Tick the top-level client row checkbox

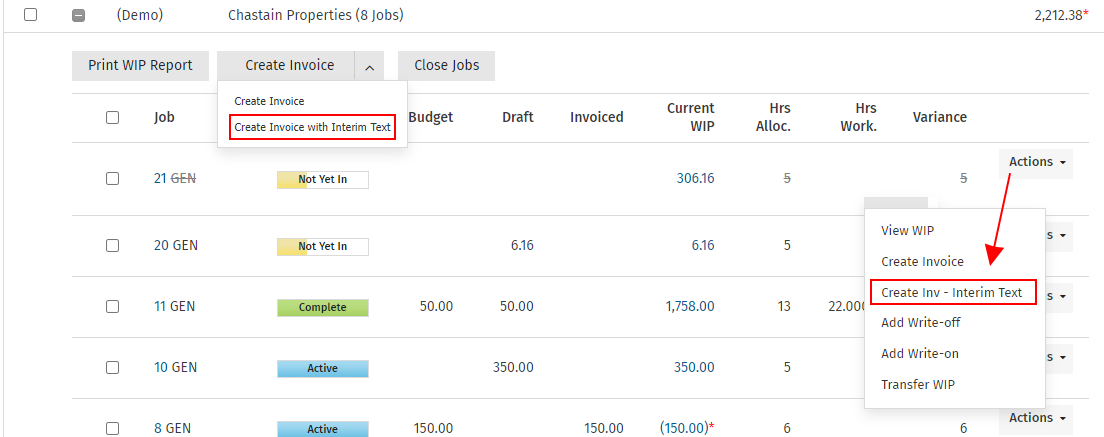tap(31, 15)
